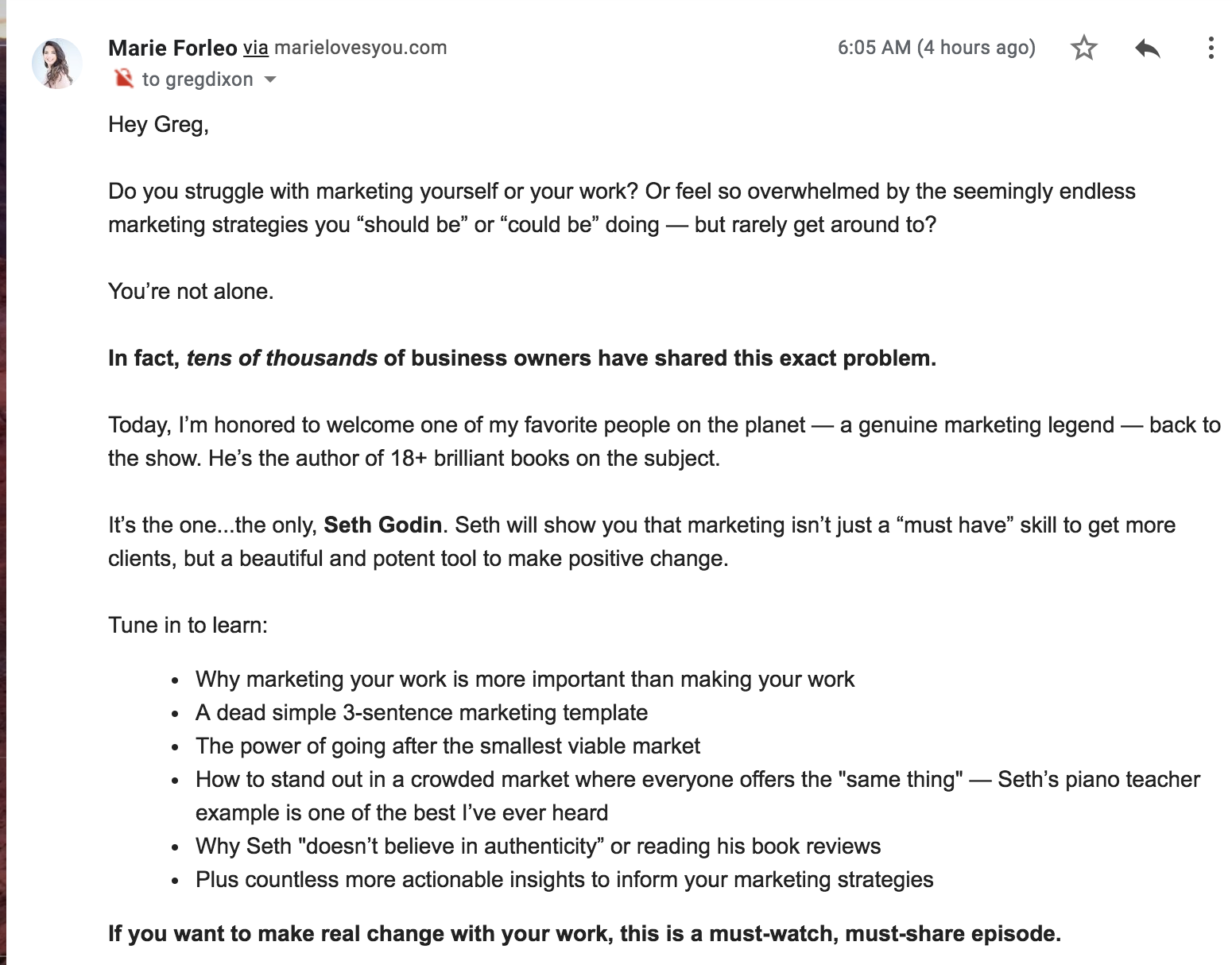Click the "Tune in to learn:" line
Viewport: 1232px width, 965px height.
tap(188, 625)
